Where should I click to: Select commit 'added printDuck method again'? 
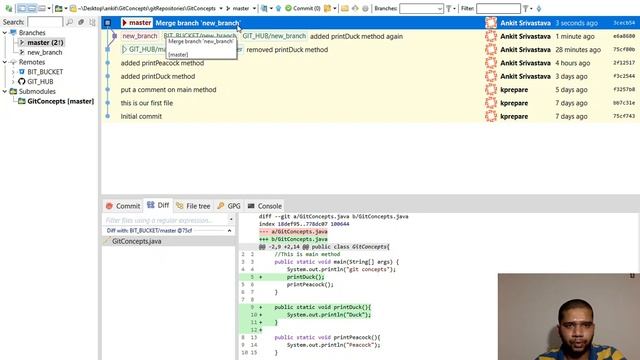[356, 36]
